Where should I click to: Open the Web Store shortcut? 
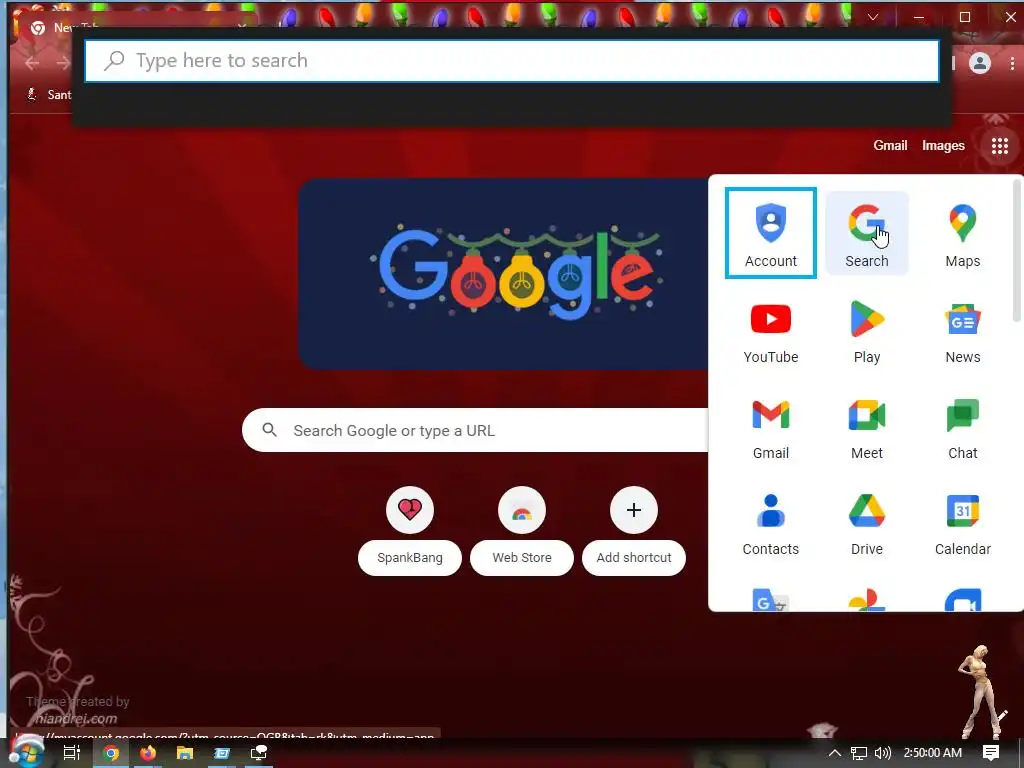(522, 530)
